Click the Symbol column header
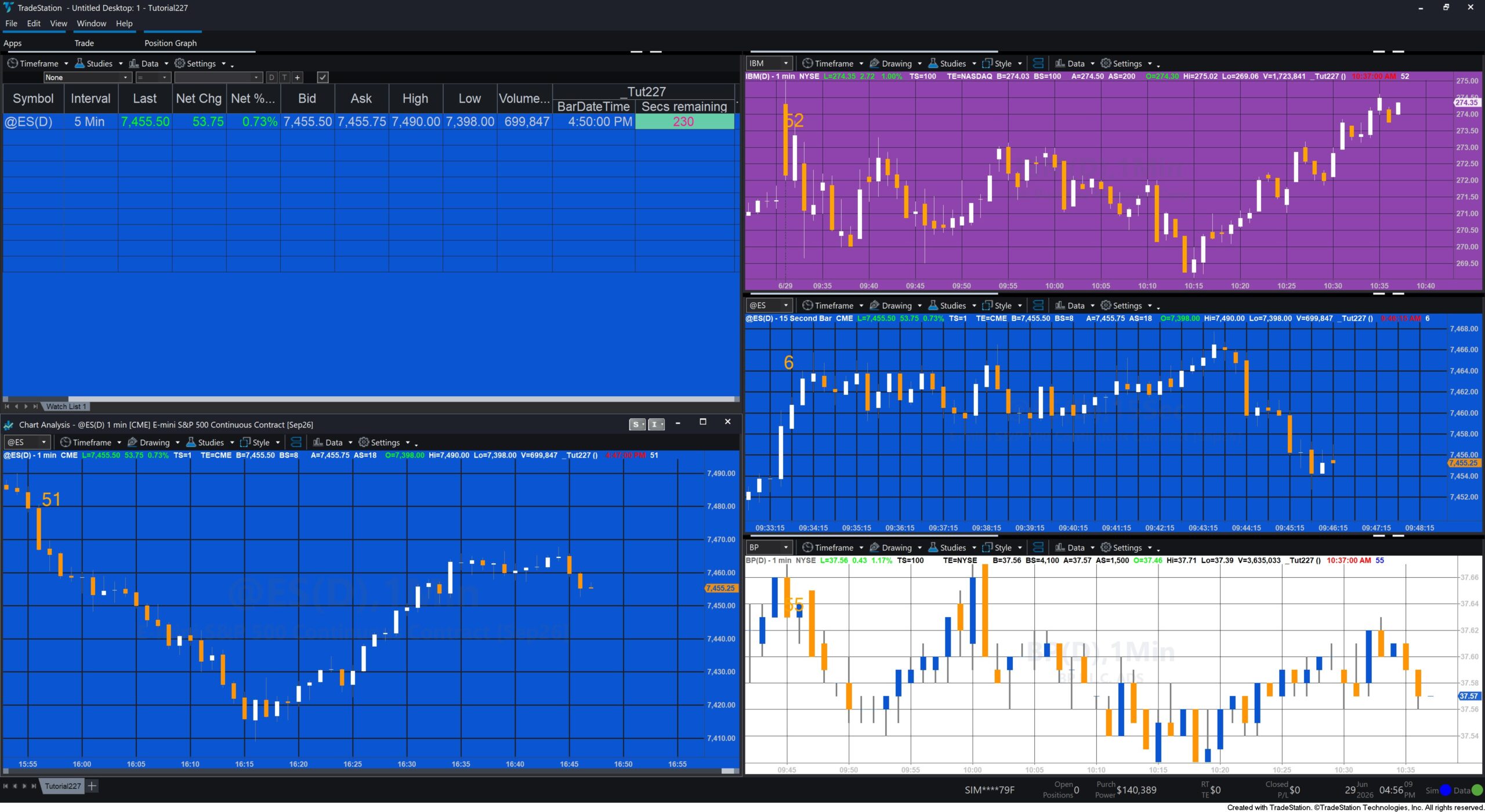The width and height of the screenshot is (1485, 812). pyautogui.click(x=33, y=99)
